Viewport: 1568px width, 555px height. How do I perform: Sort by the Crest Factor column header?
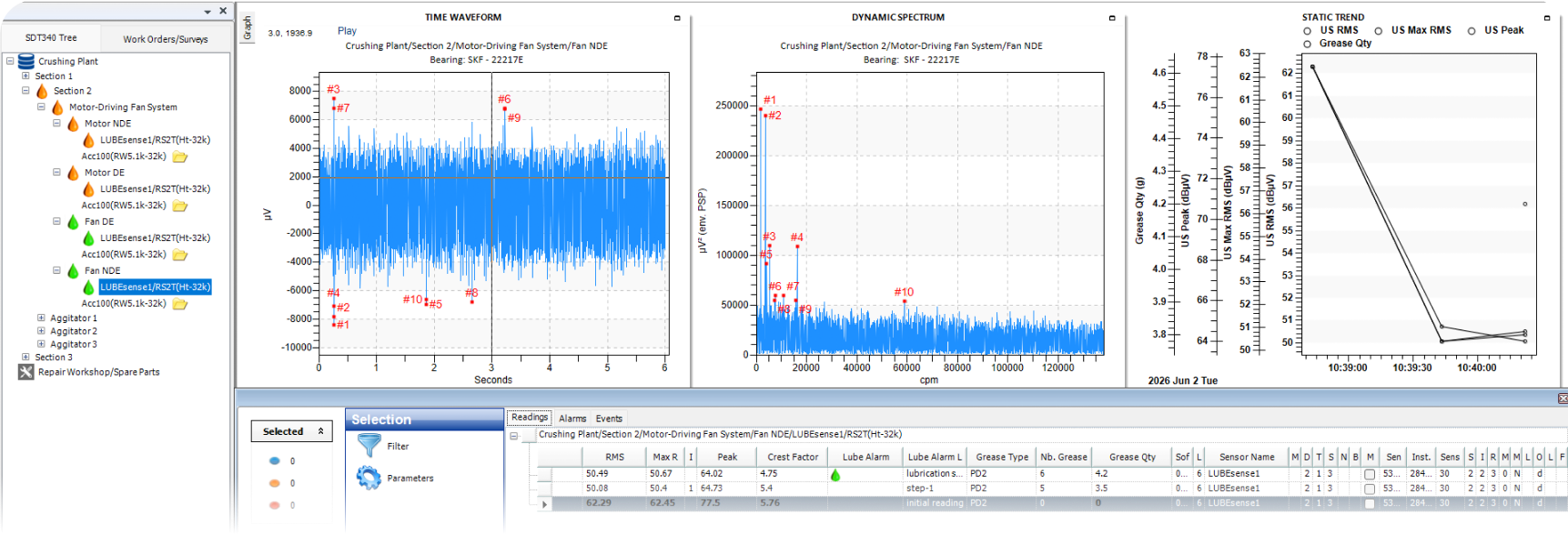coord(793,457)
